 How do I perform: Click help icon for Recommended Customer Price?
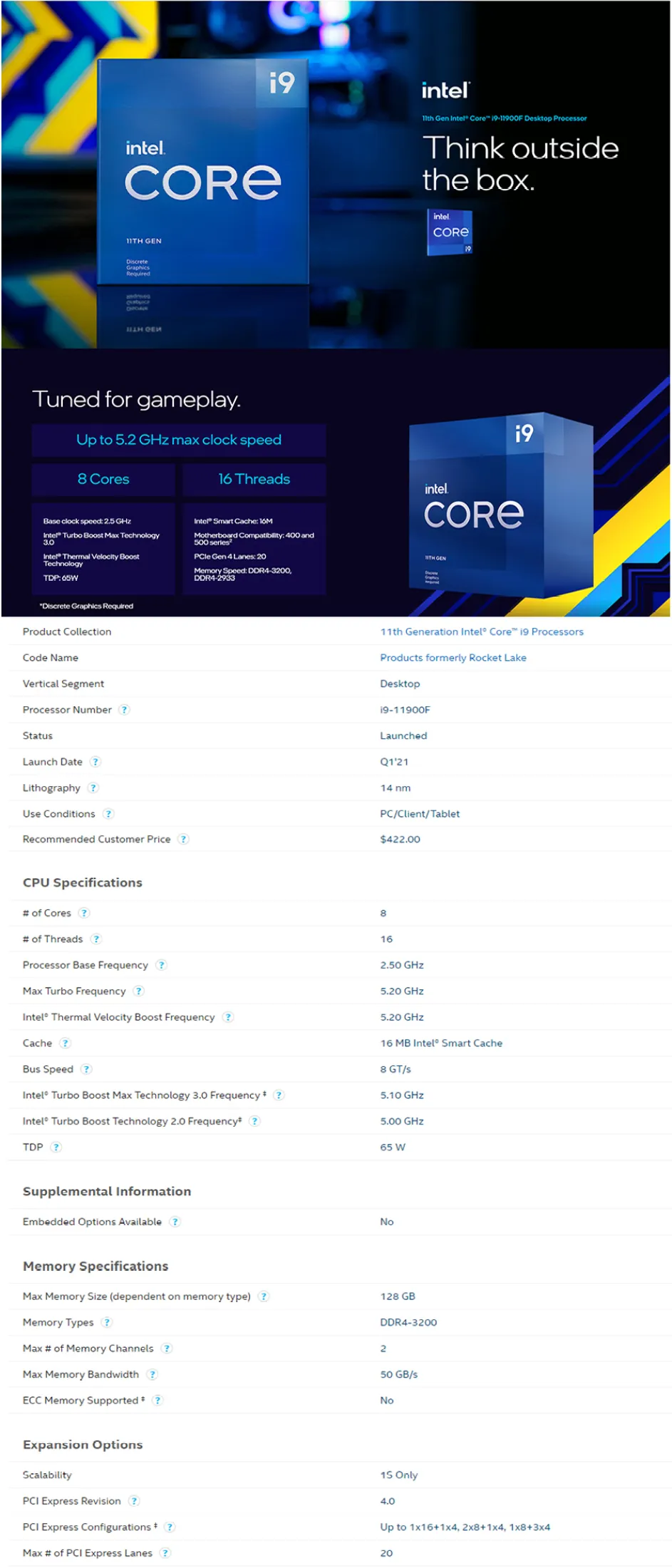tap(184, 839)
